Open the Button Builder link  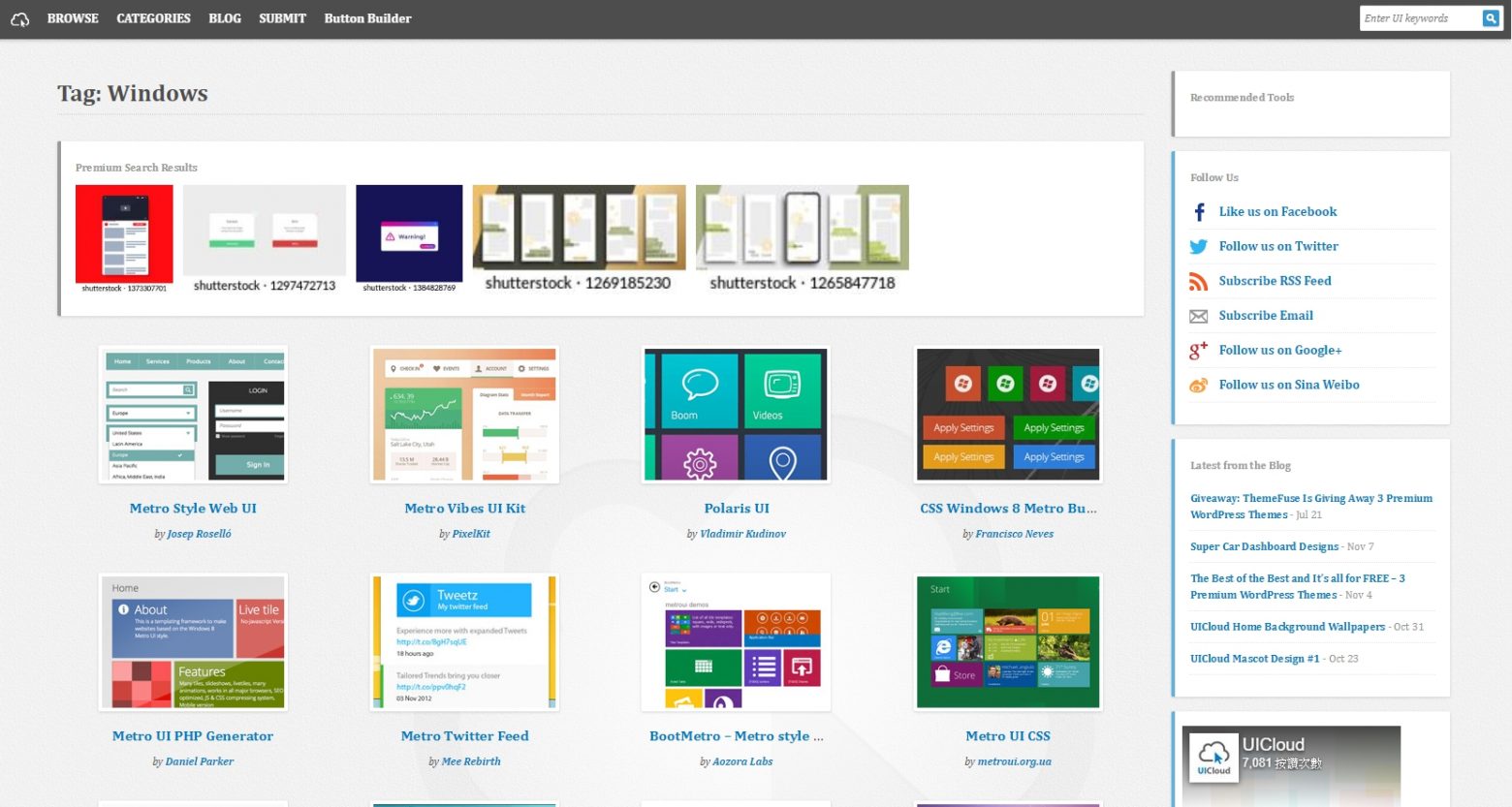click(x=367, y=18)
